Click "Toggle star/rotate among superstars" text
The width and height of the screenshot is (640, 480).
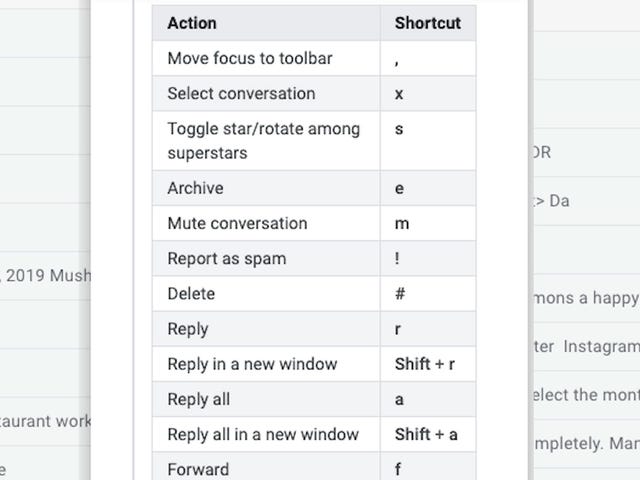coord(263,141)
